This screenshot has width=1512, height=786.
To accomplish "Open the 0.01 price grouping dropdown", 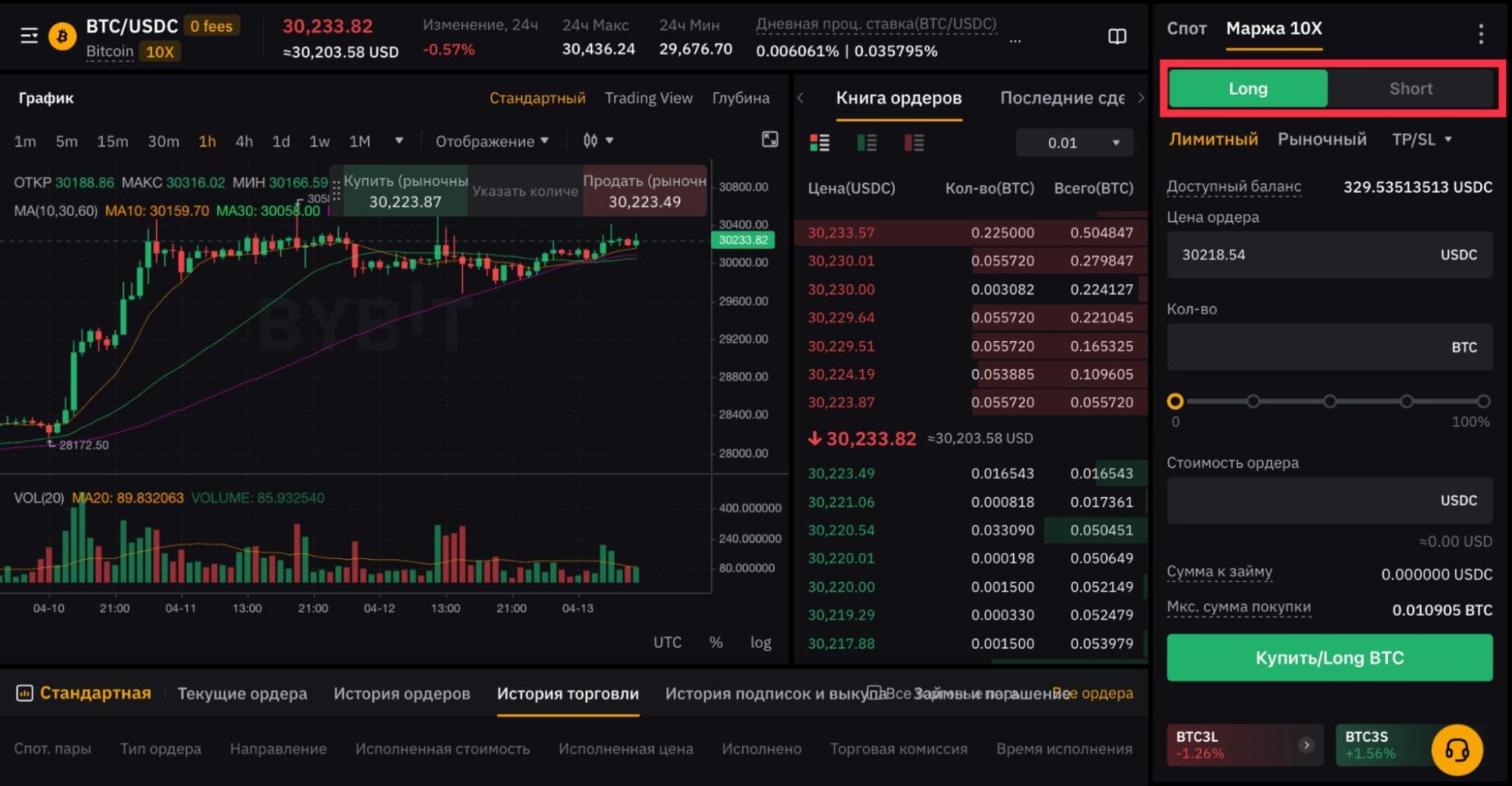I will (1074, 142).
